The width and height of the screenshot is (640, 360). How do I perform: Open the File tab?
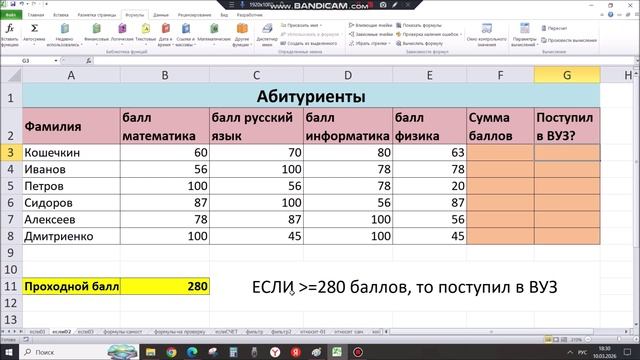(11, 15)
